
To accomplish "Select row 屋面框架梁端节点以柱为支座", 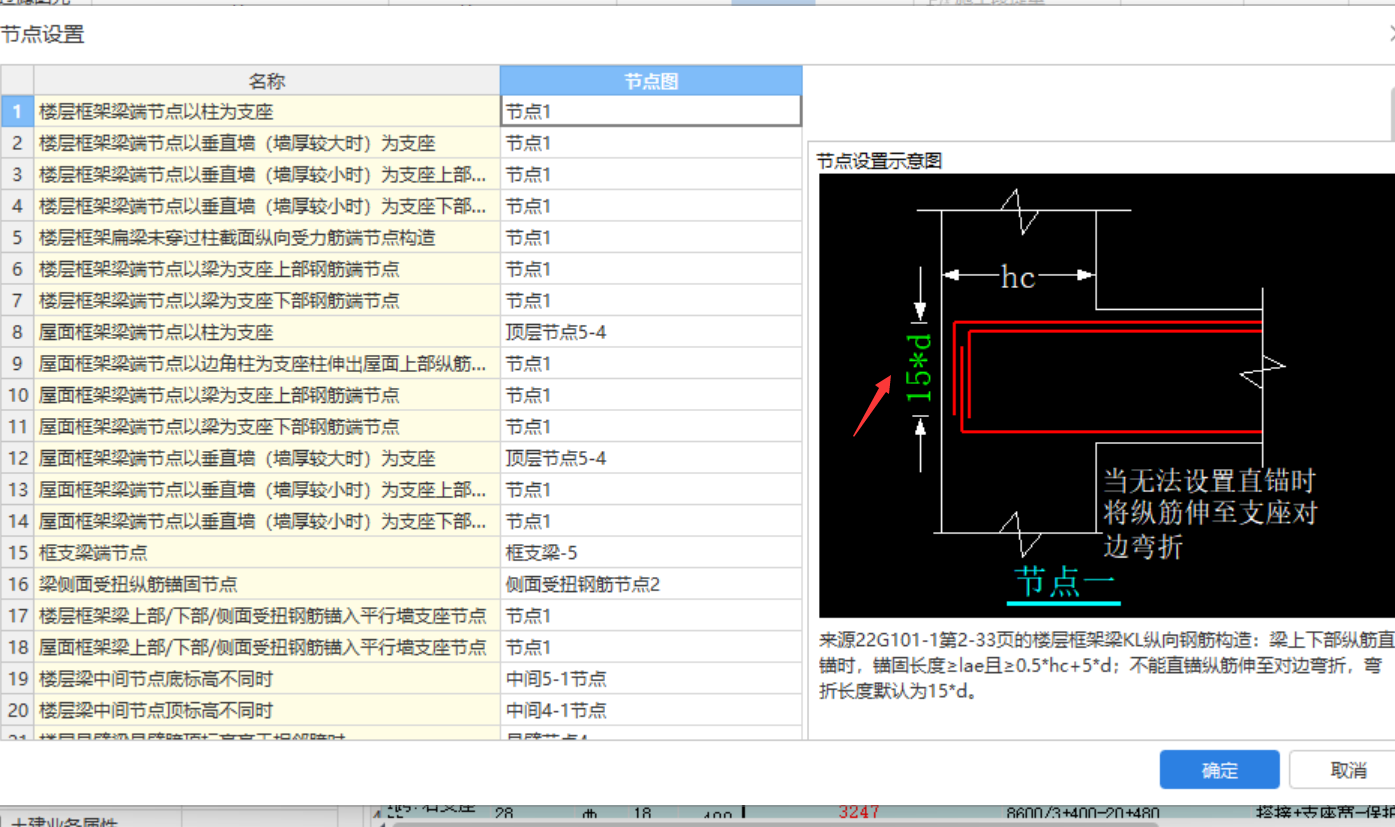I will tap(267, 332).
